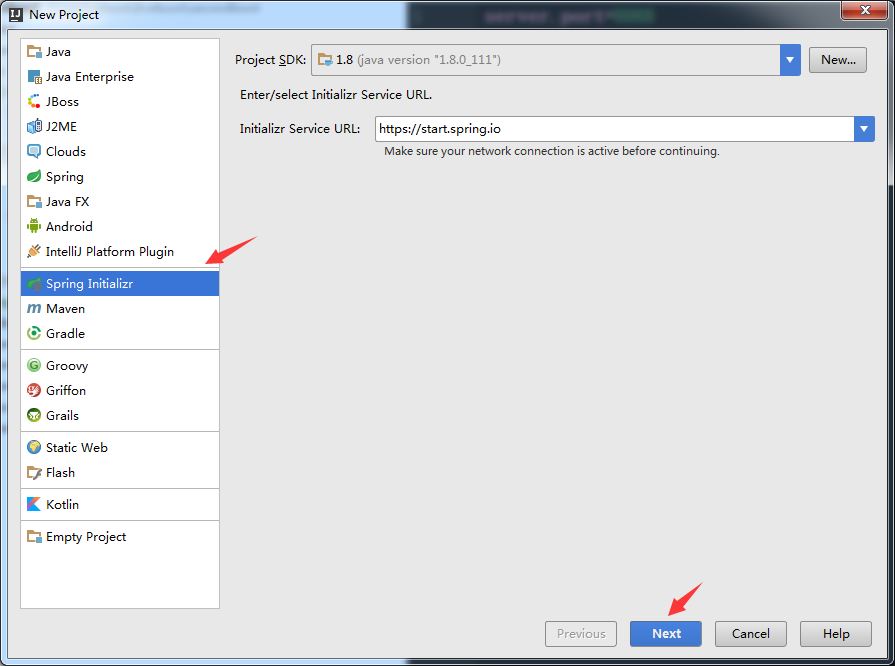Click the green Spring leaf icon
This screenshot has width=895, height=666.
coord(34,177)
